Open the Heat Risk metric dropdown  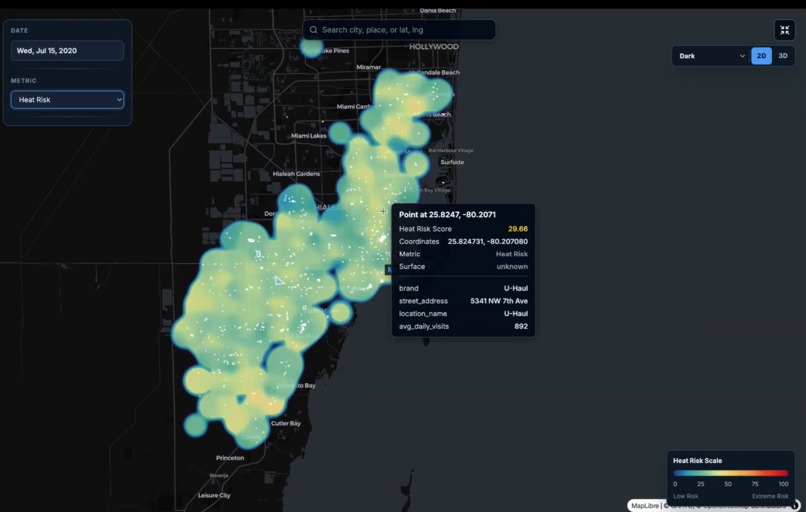(x=67, y=100)
